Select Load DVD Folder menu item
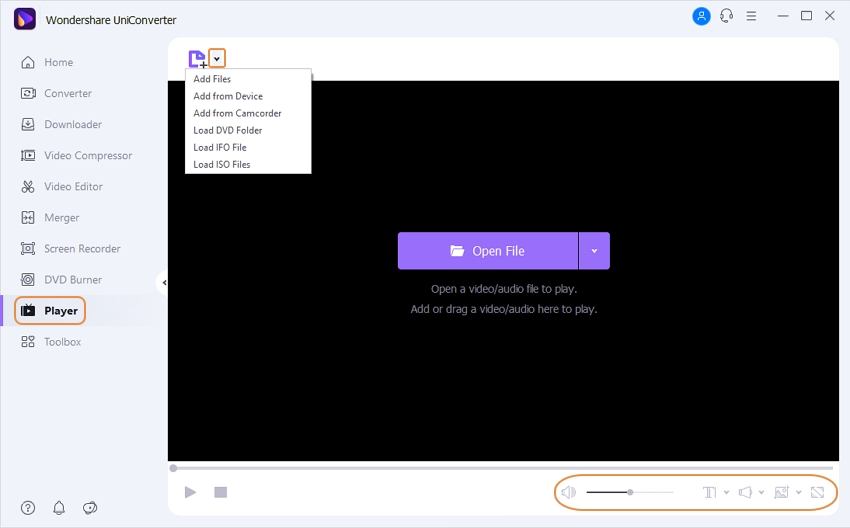Image resolution: width=850 pixels, height=528 pixels. [x=228, y=130]
